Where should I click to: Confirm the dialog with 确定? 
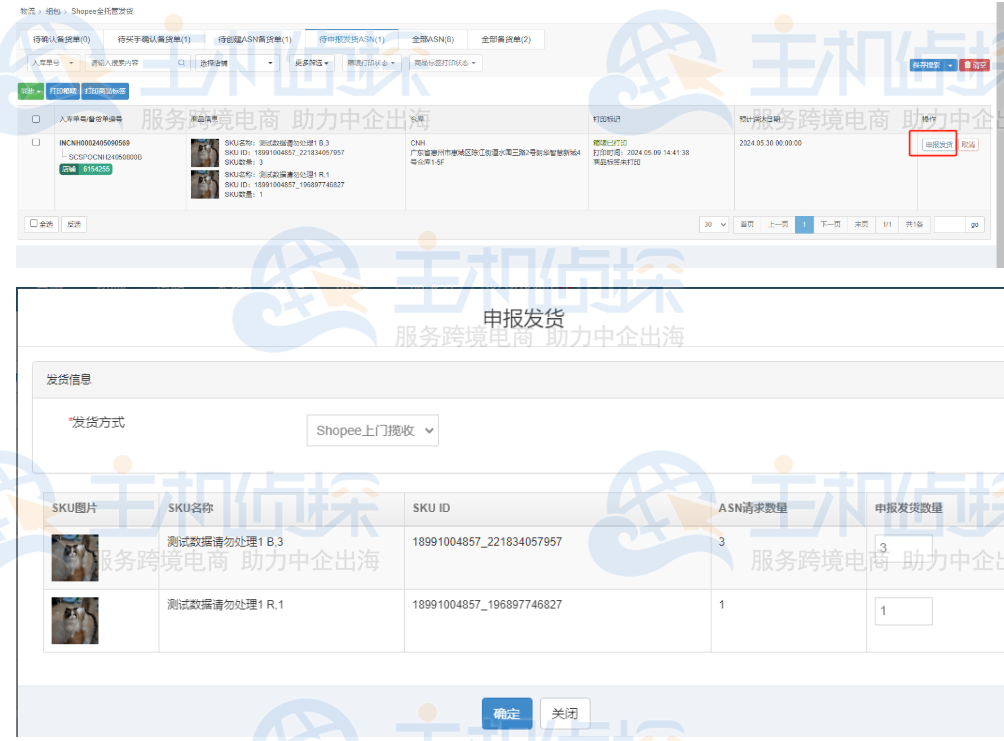506,713
